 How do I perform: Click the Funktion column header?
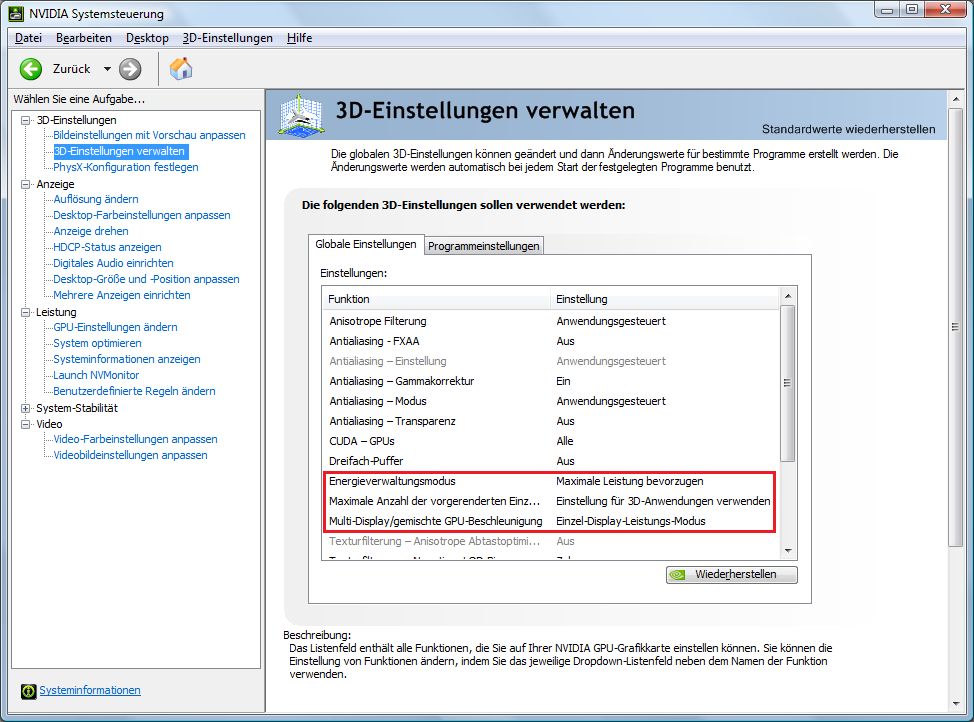[436, 299]
